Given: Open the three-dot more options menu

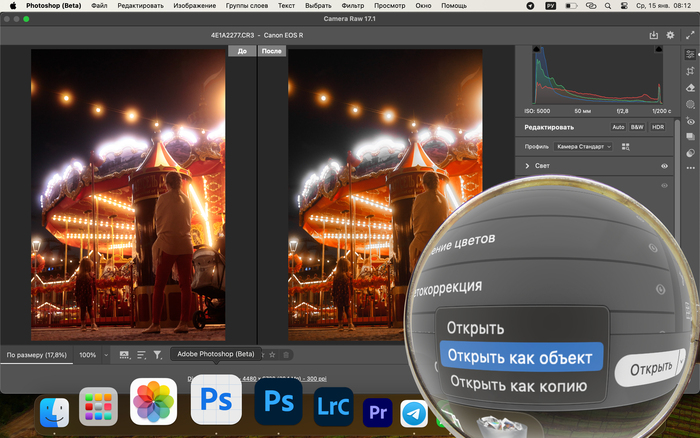Looking at the screenshot, I should point(690,168).
